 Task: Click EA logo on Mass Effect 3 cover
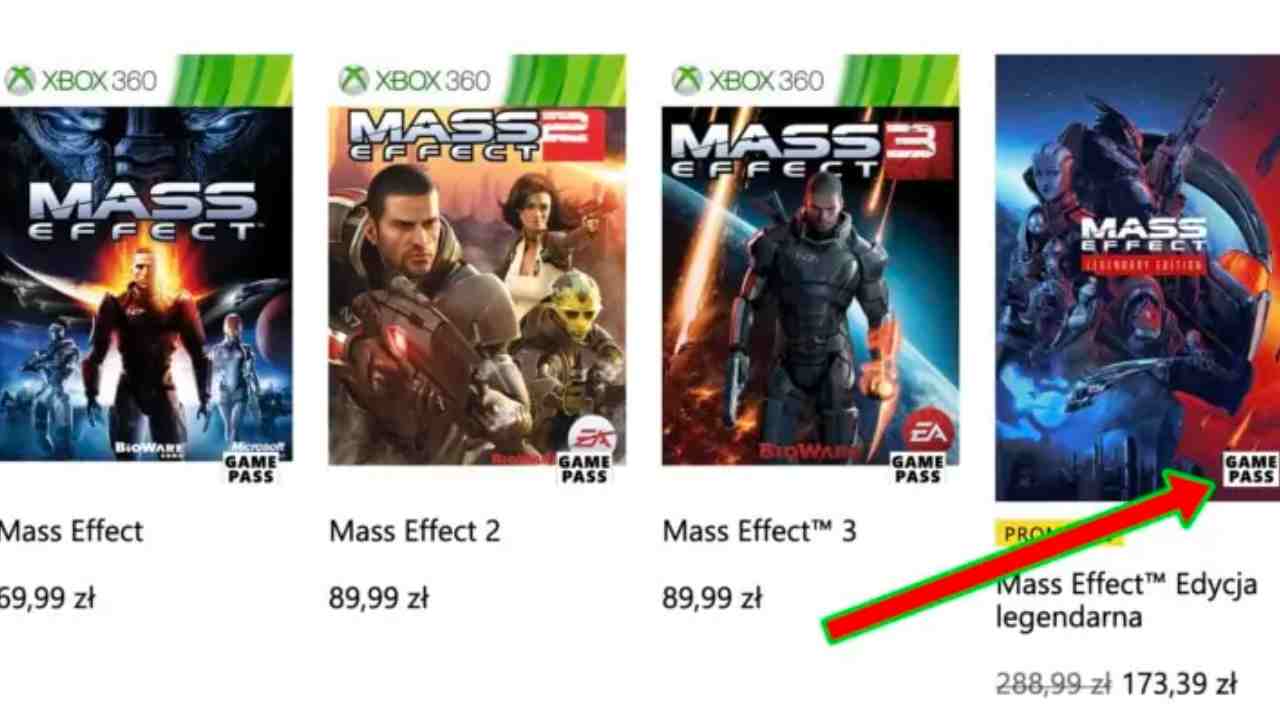coord(927,432)
